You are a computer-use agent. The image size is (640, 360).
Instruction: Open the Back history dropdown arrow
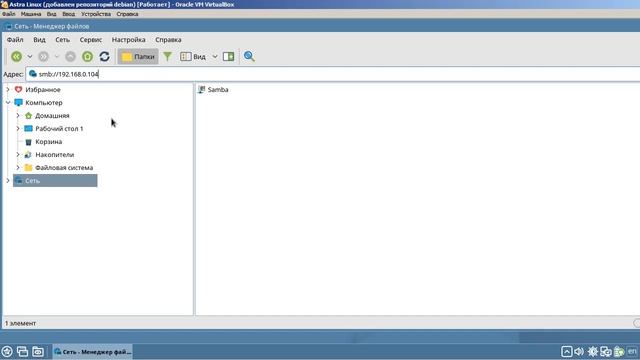tap(30, 57)
